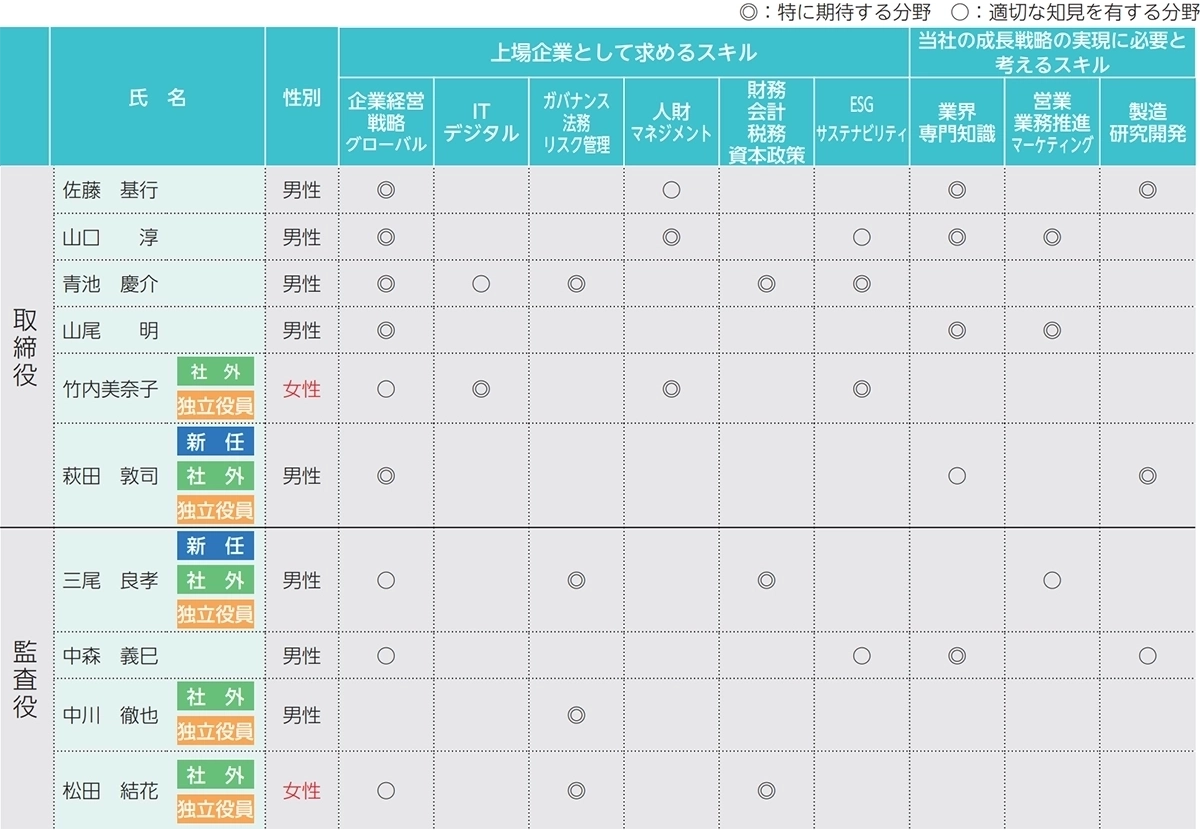The image size is (1200, 829).
Task: Select the 企業経営戦略グローバル column header
Action: coord(386,122)
